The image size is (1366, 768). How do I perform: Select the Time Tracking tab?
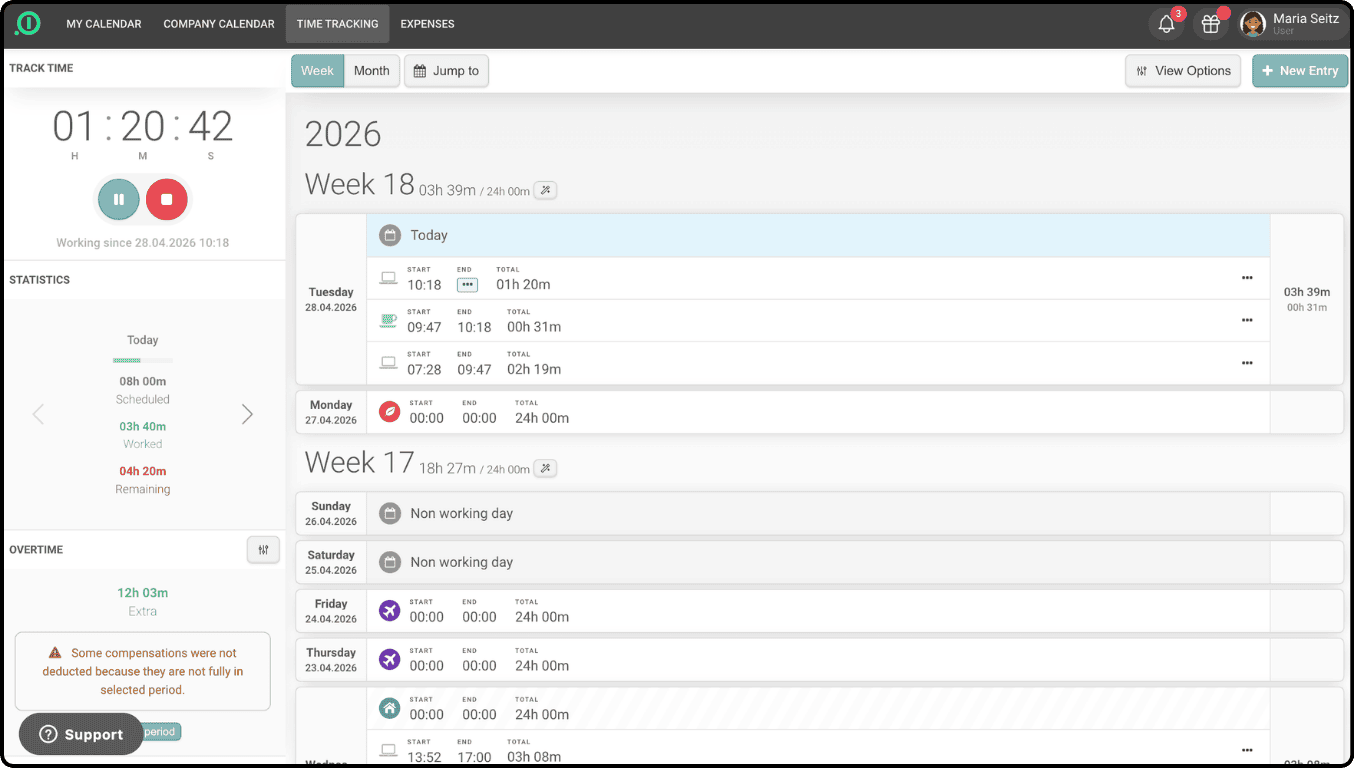(x=337, y=24)
